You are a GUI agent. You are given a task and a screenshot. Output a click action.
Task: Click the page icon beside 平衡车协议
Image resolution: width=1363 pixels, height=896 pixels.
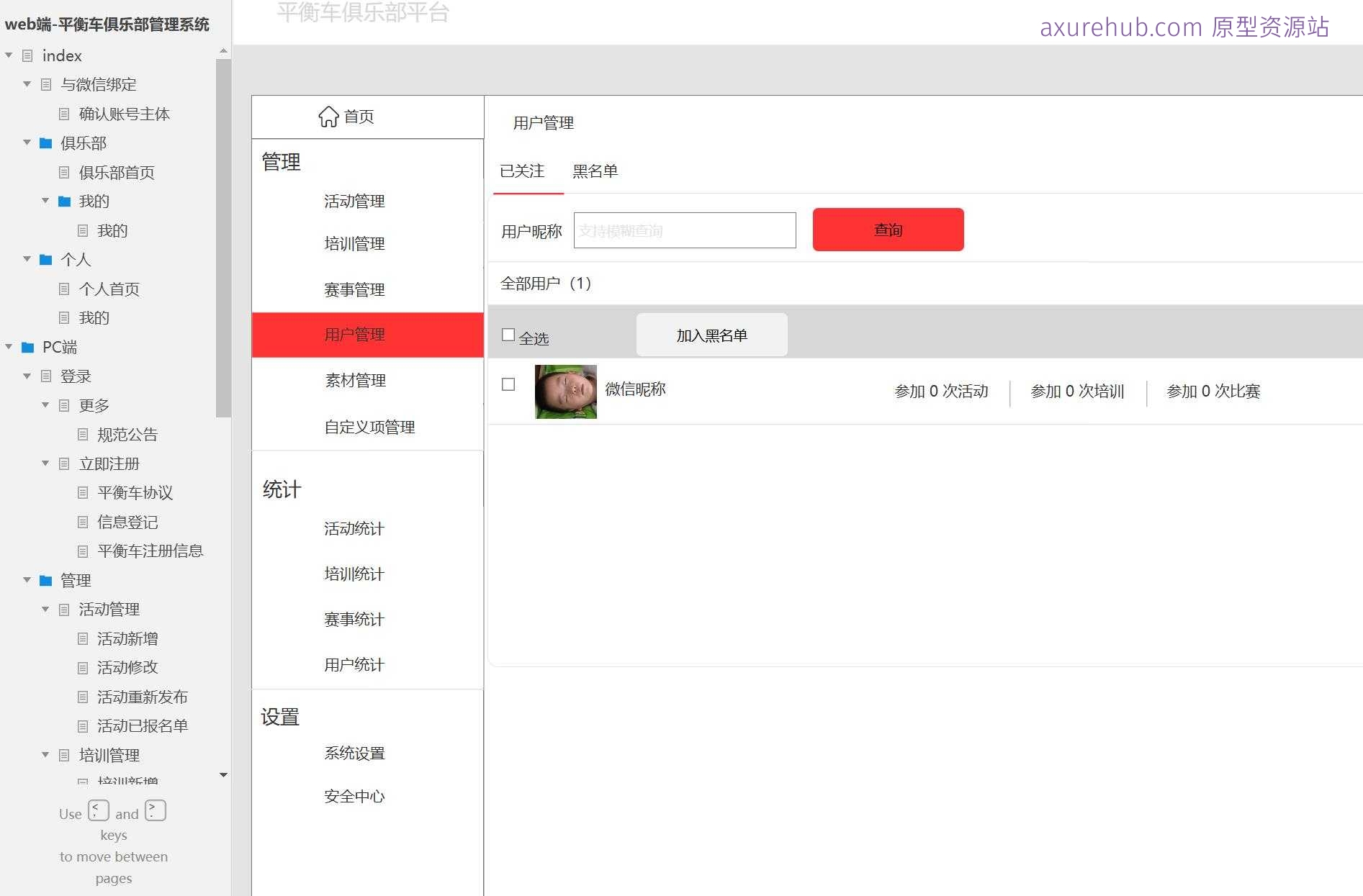tap(83, 493)
